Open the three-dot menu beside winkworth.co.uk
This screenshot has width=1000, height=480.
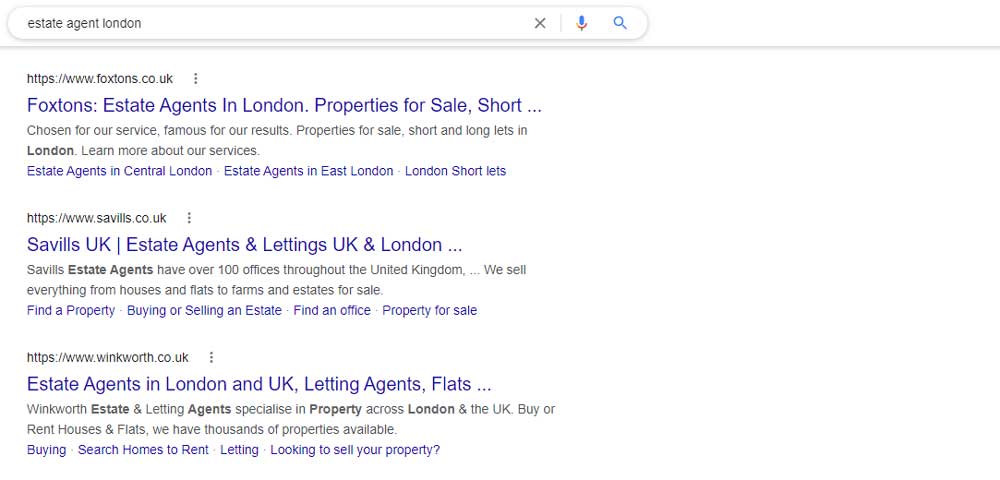(211, 357)
